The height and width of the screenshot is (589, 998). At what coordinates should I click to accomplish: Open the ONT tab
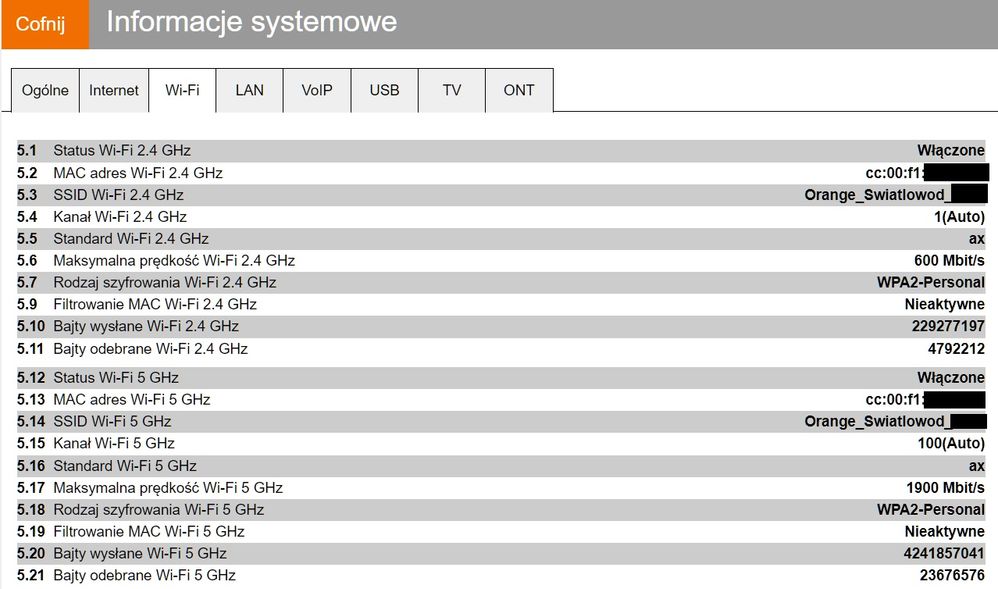click(x=518, y=90)
